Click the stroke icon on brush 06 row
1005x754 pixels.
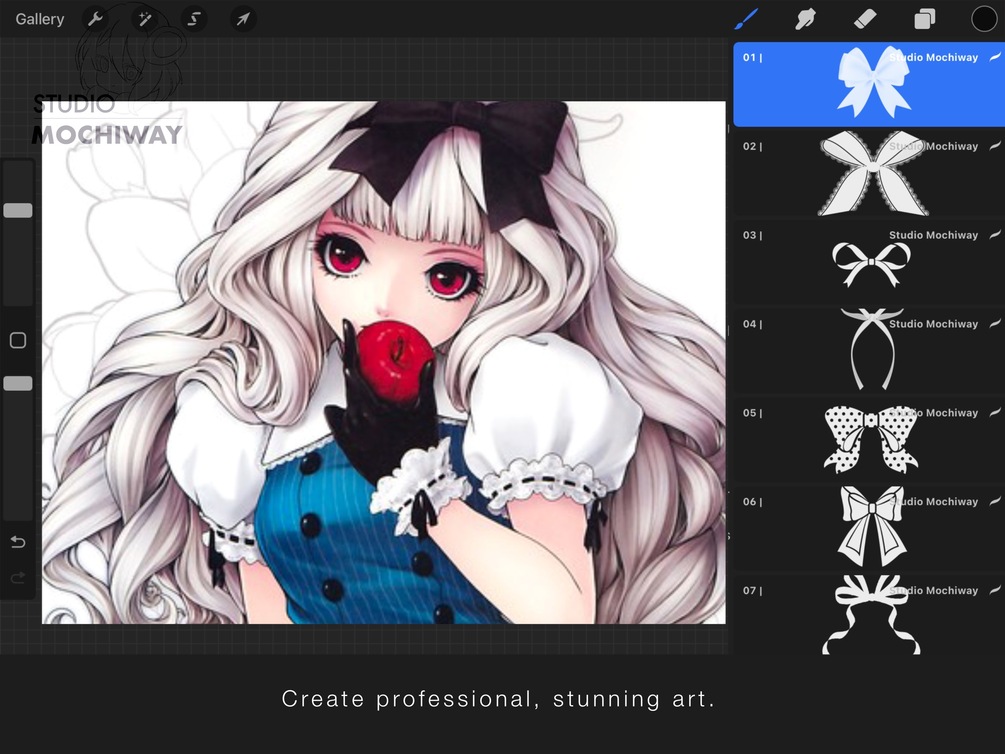pos(995,501)
